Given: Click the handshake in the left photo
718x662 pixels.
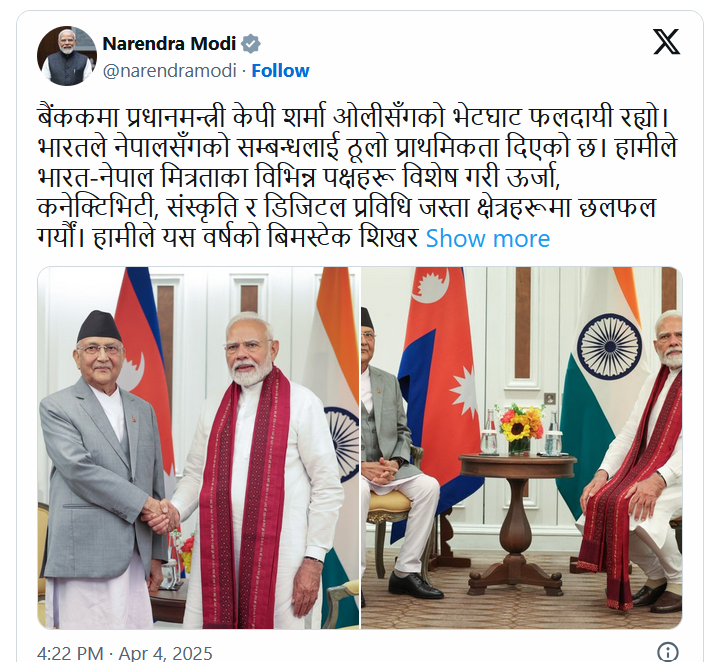Looking at the screenshot, I should 161,515.
